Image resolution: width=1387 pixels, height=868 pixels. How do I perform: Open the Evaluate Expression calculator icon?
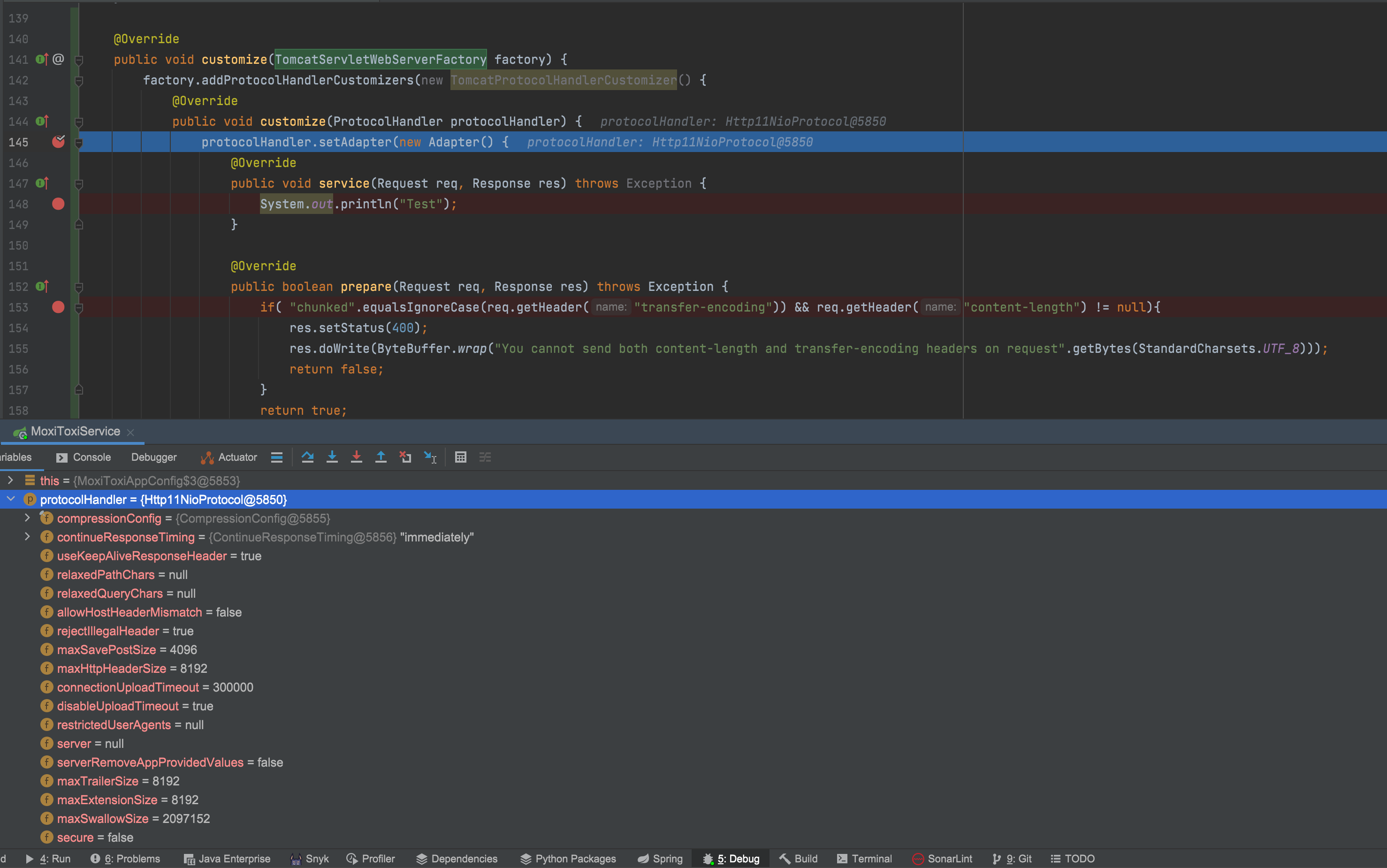[460, 457]
